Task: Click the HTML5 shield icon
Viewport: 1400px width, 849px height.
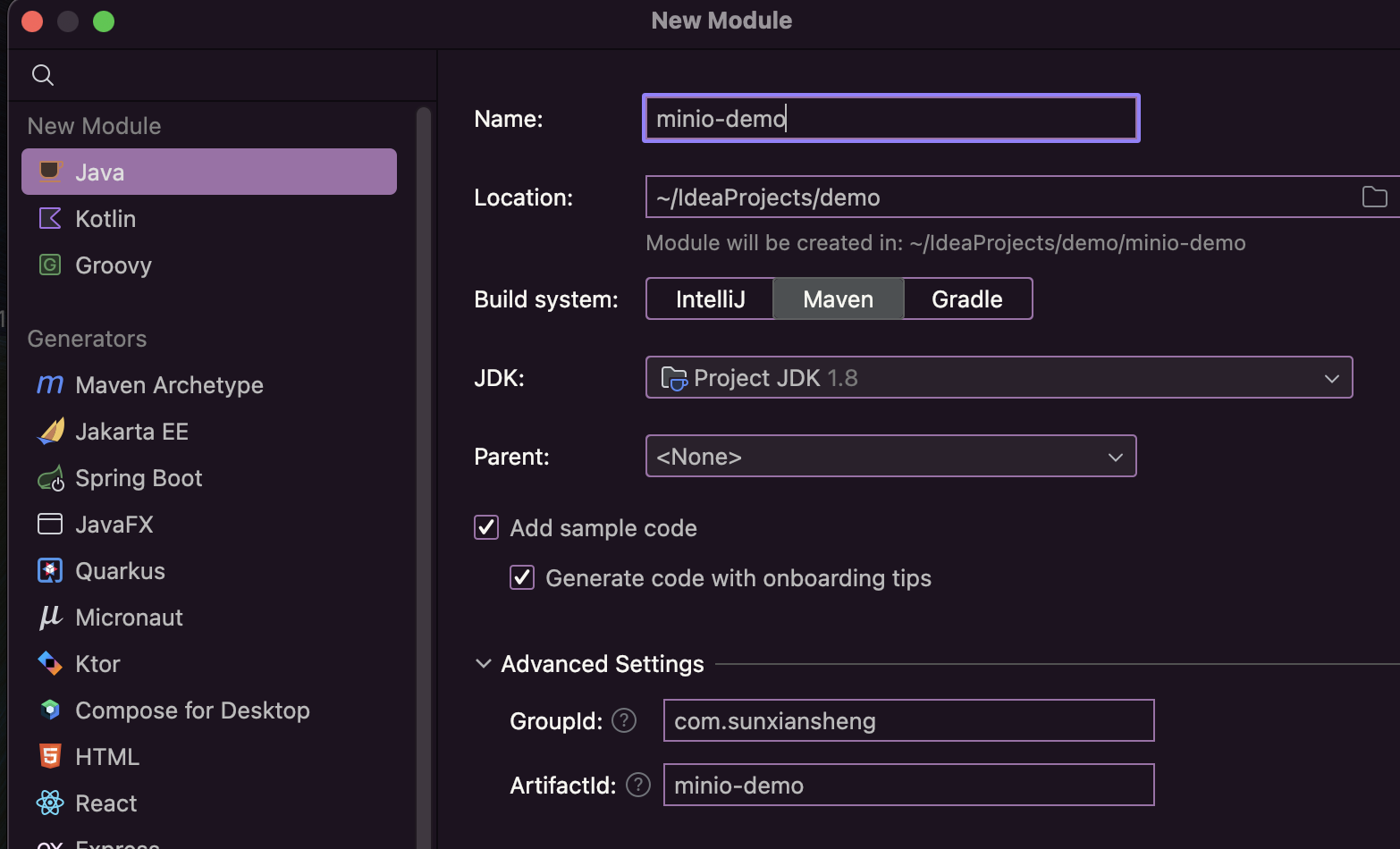Action: (x=50, y=756)
